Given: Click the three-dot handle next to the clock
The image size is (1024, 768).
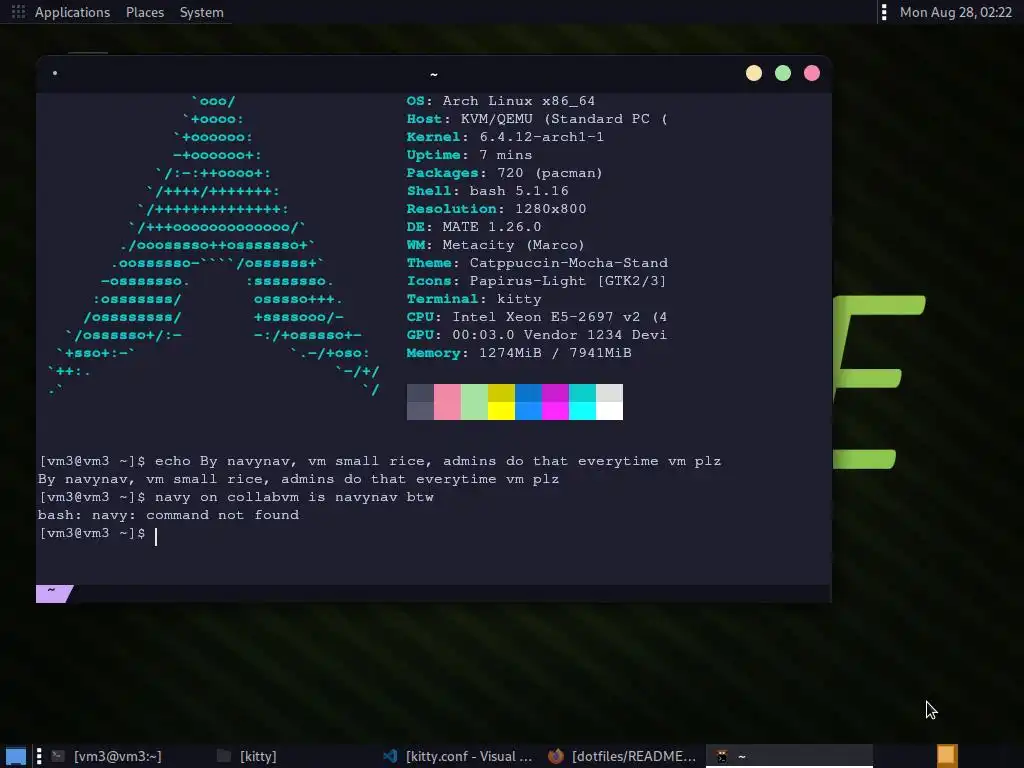Looking at the screenshot, I should pos(884,12).
